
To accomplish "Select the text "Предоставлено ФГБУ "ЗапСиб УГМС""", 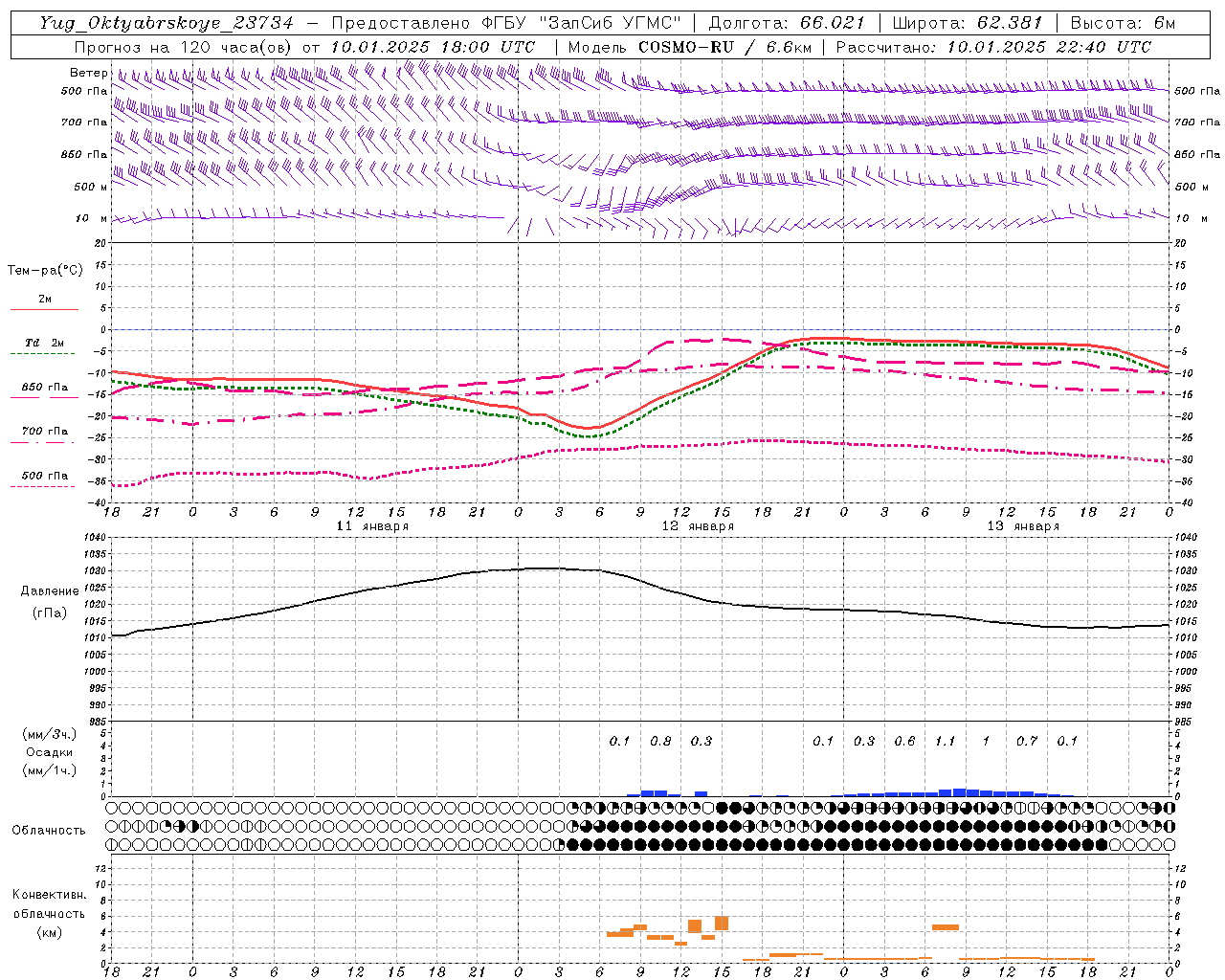I will (505, 23).
